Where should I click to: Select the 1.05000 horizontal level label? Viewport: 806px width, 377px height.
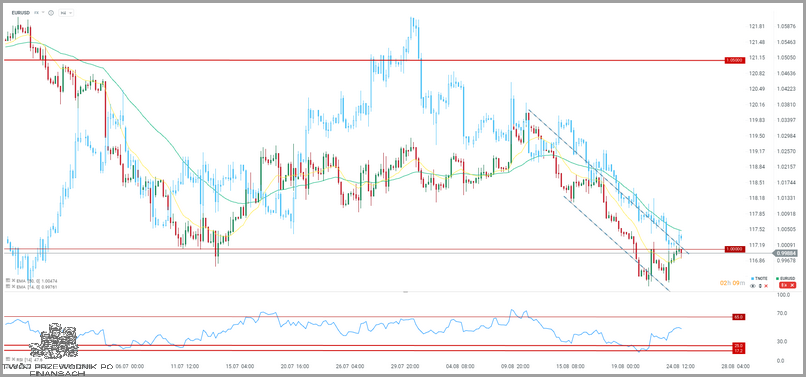(735, 60)
